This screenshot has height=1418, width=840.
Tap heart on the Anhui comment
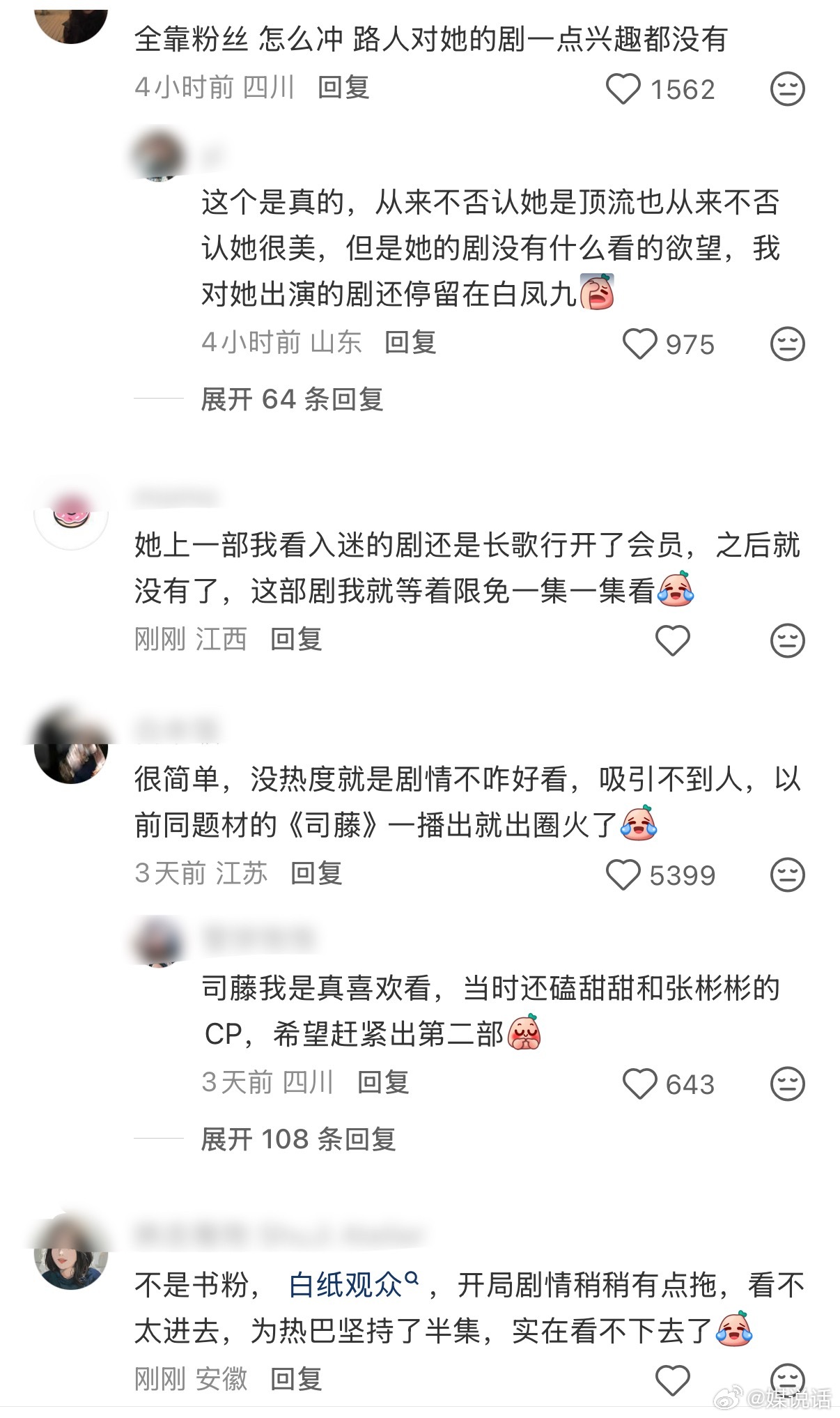(672, 1380)
